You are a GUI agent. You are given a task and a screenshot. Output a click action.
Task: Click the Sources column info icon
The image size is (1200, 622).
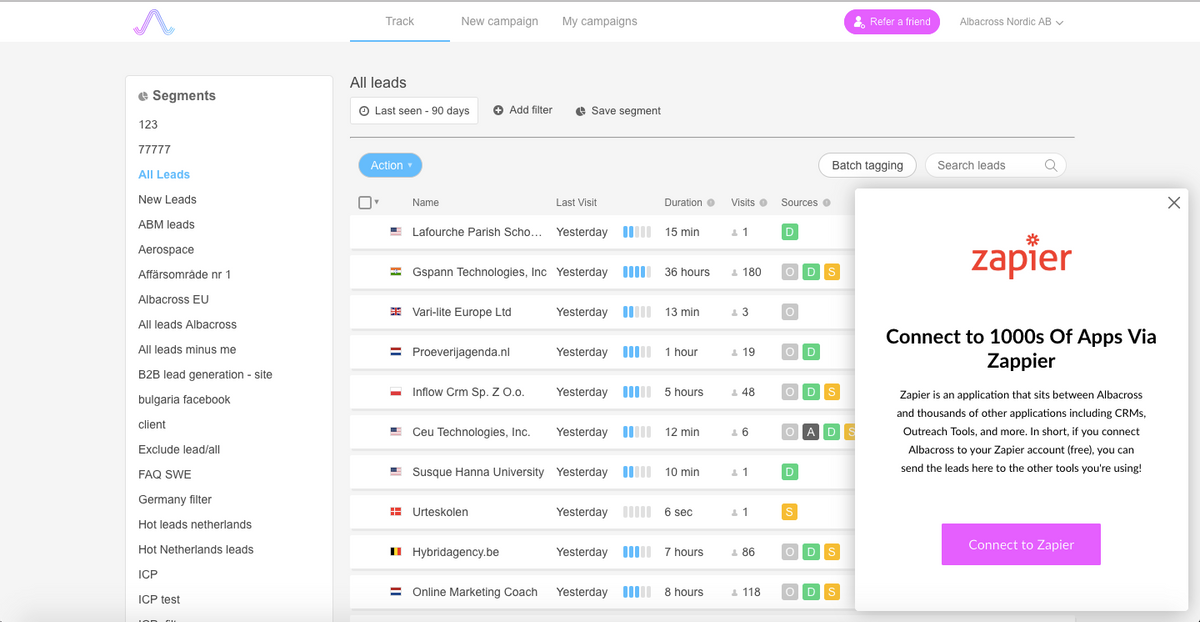click(826, 203)
